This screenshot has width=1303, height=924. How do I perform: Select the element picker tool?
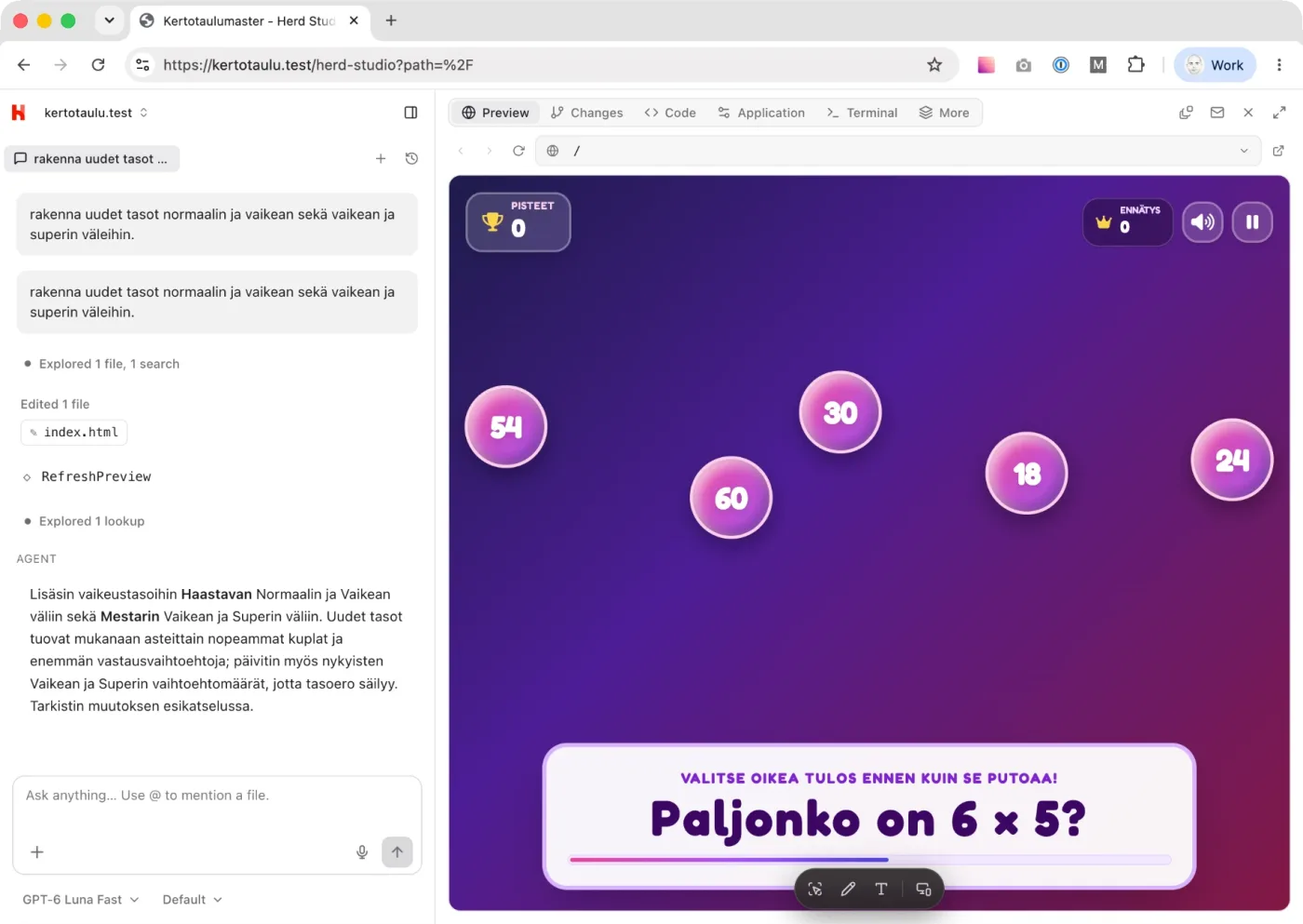click(x=815, y=889)
